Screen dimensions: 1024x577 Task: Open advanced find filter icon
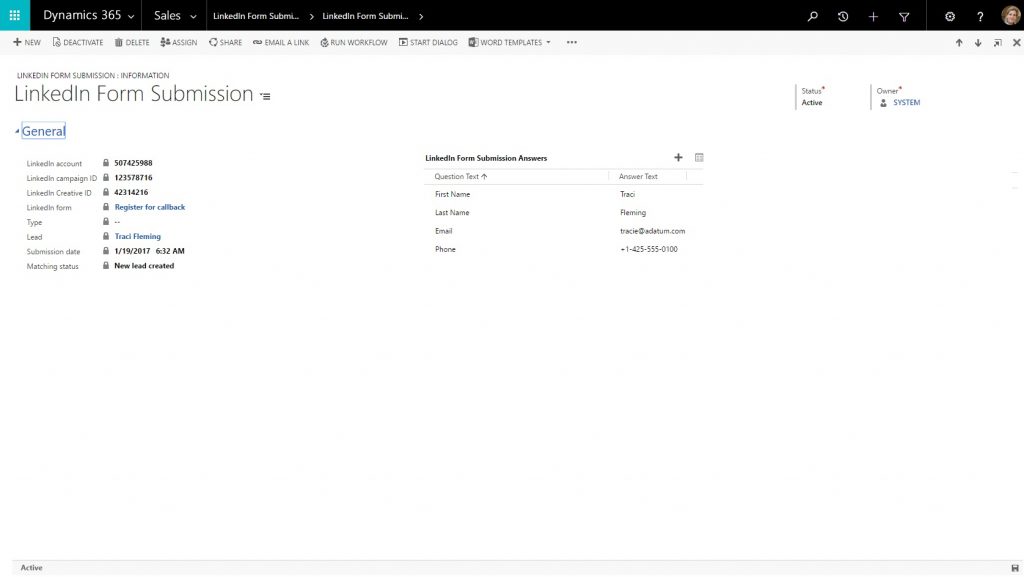[904, 16]
